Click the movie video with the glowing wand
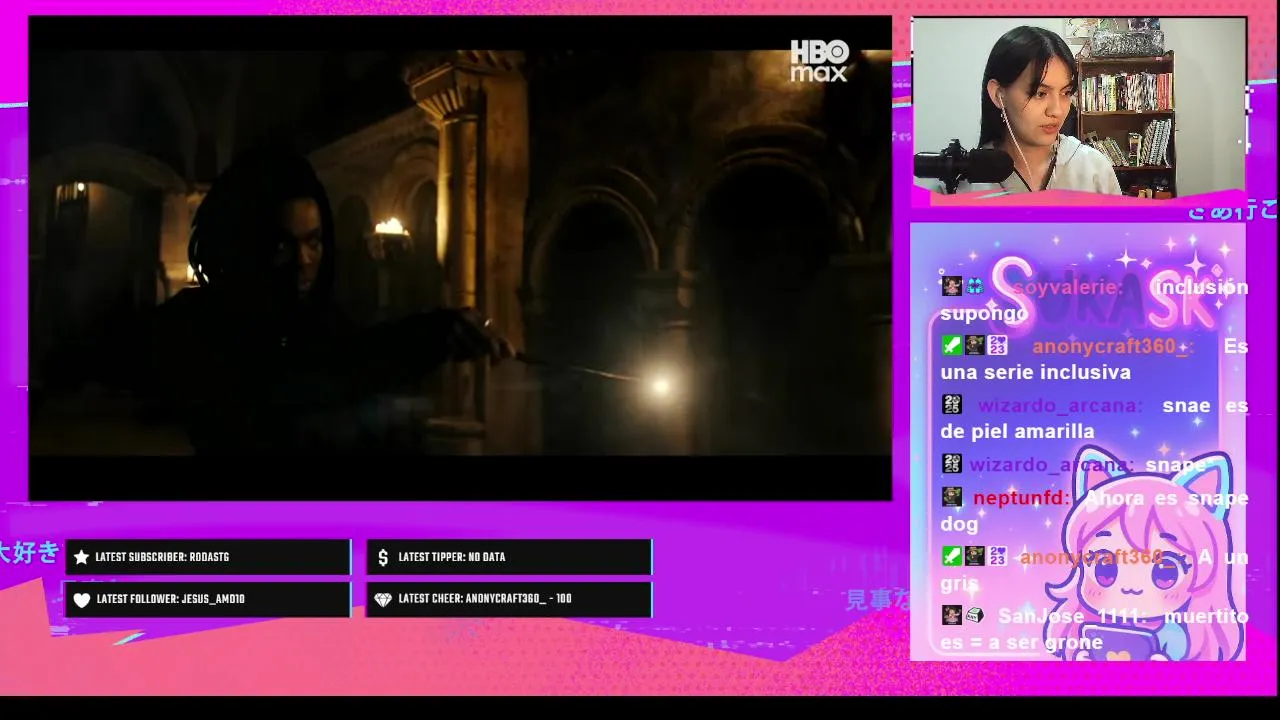 [x=460, y=258]
